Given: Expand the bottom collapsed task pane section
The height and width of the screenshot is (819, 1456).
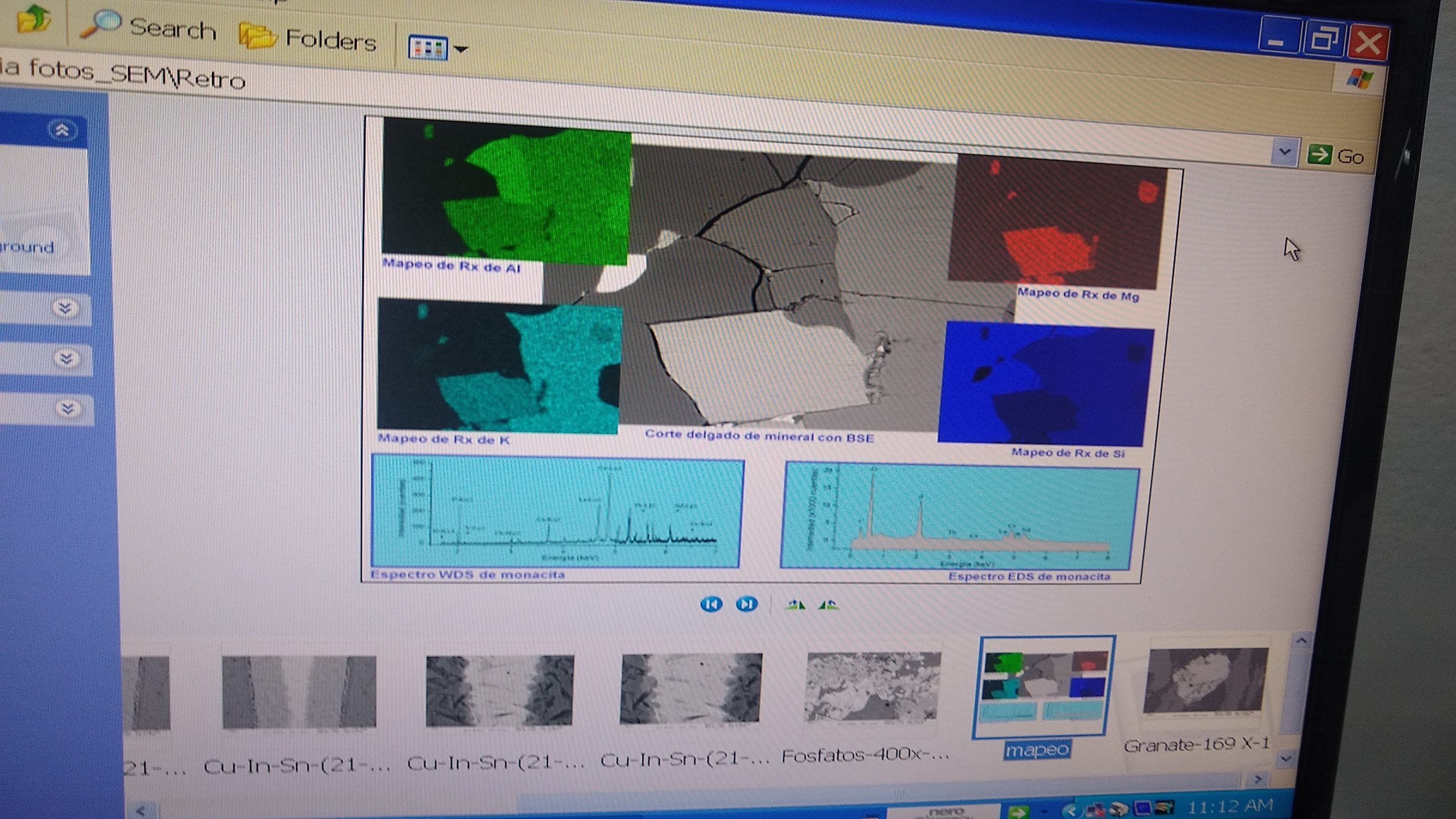Looking at the screenshot, I should tap(68, 408).
